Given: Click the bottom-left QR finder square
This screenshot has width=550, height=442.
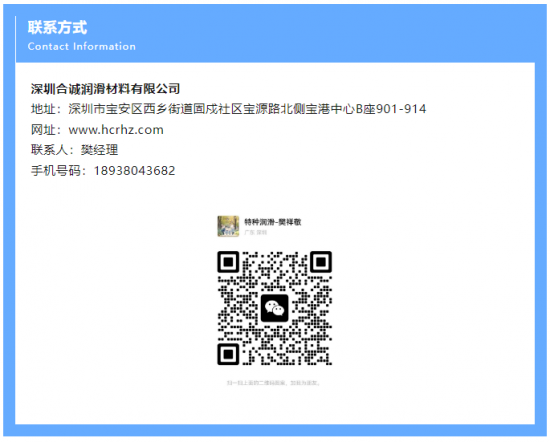Looking at the screenshot, I should tap(228, 354).
